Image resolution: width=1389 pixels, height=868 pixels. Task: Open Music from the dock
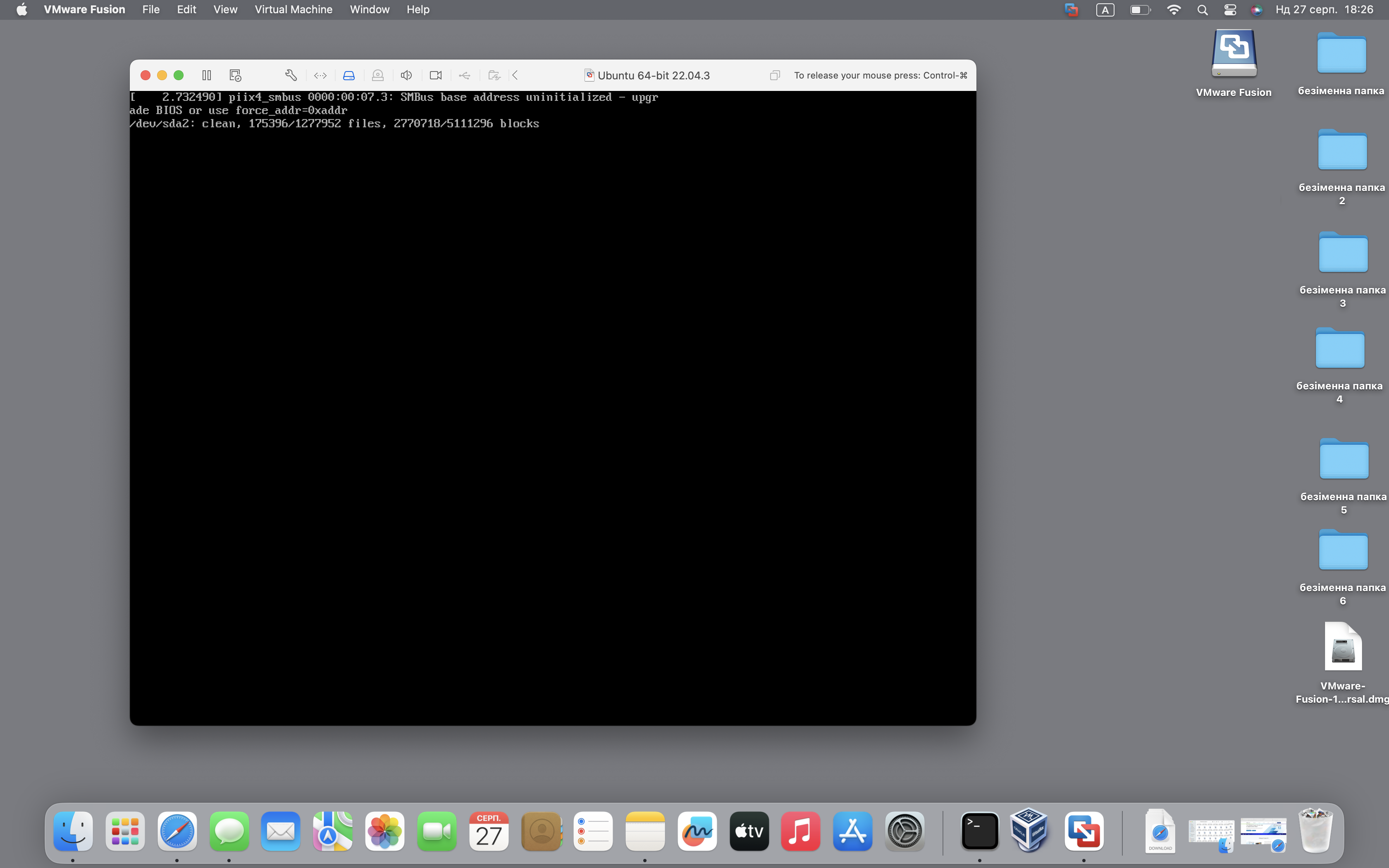tap(801, 831)
